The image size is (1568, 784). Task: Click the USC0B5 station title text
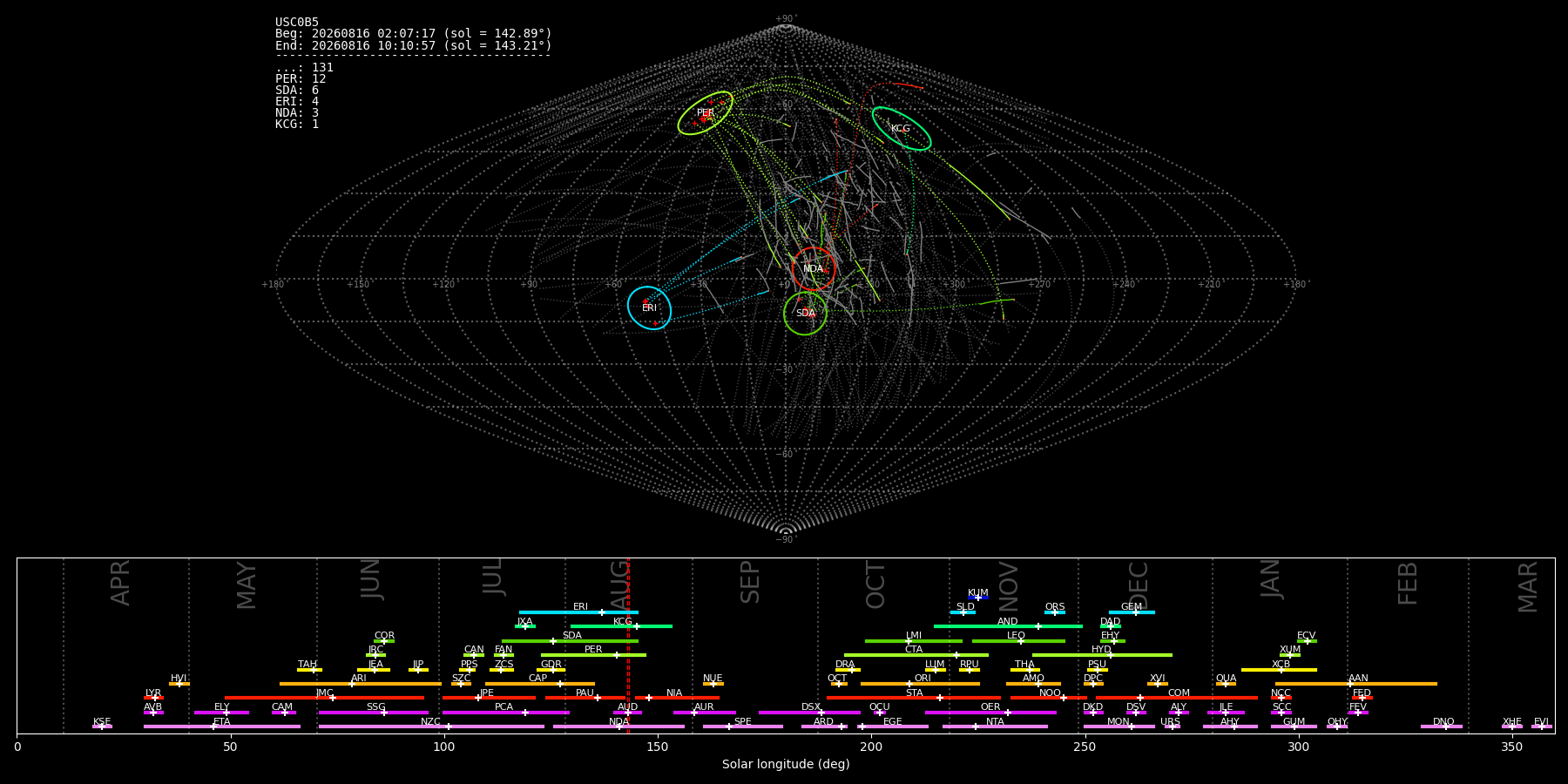[297, 23]
